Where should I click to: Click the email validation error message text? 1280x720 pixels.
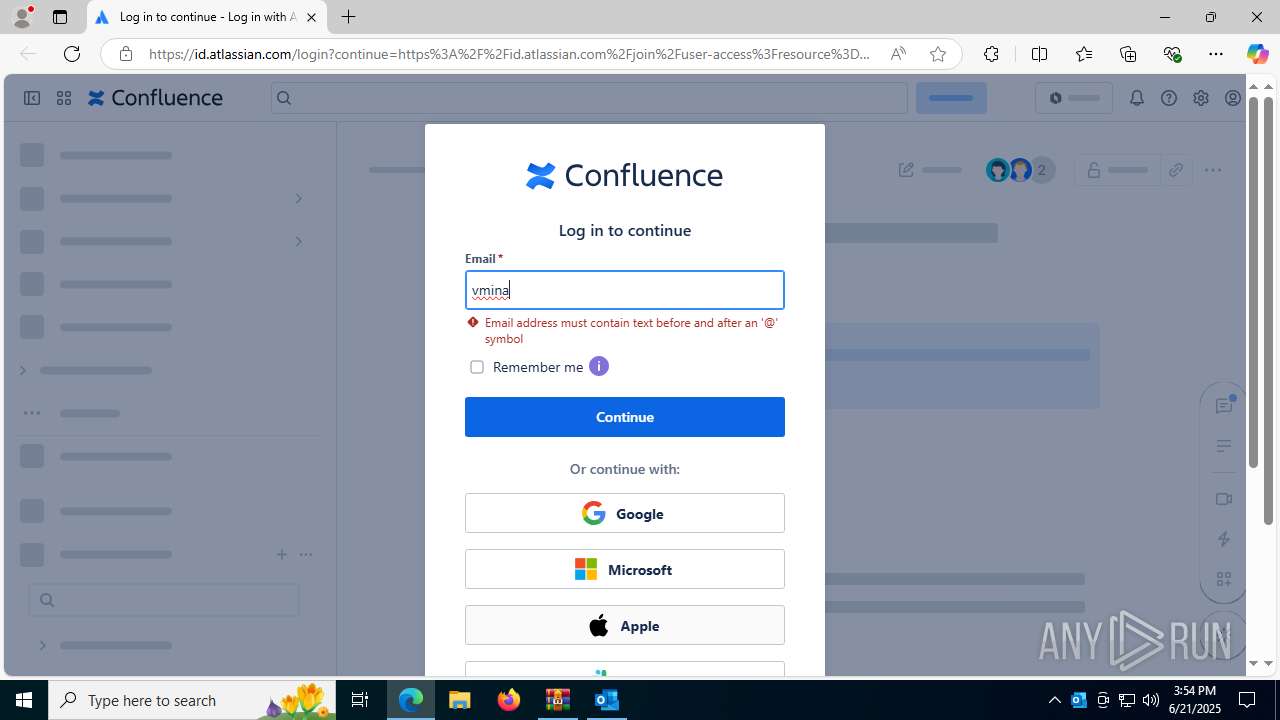[x=631, y=331]
